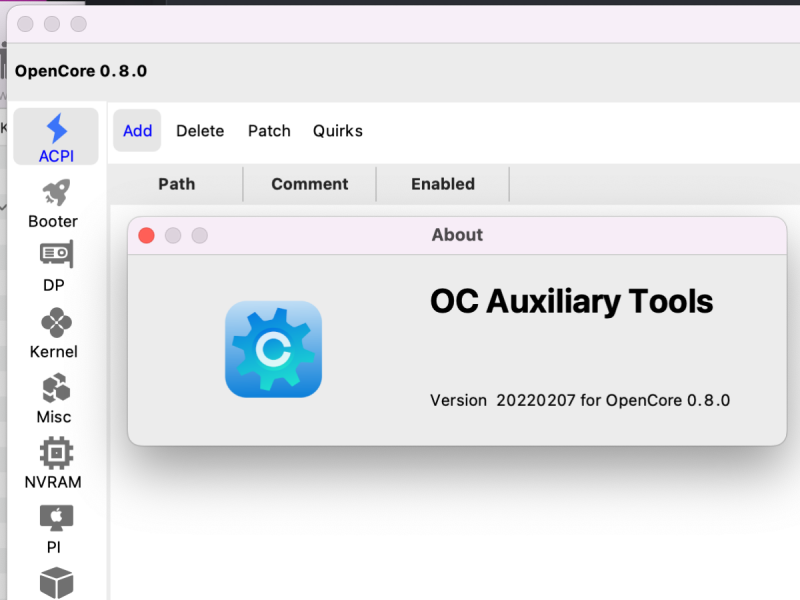Select the DP graphics card icon
Viewport: 800px width, 600px height.
point(56,254)
